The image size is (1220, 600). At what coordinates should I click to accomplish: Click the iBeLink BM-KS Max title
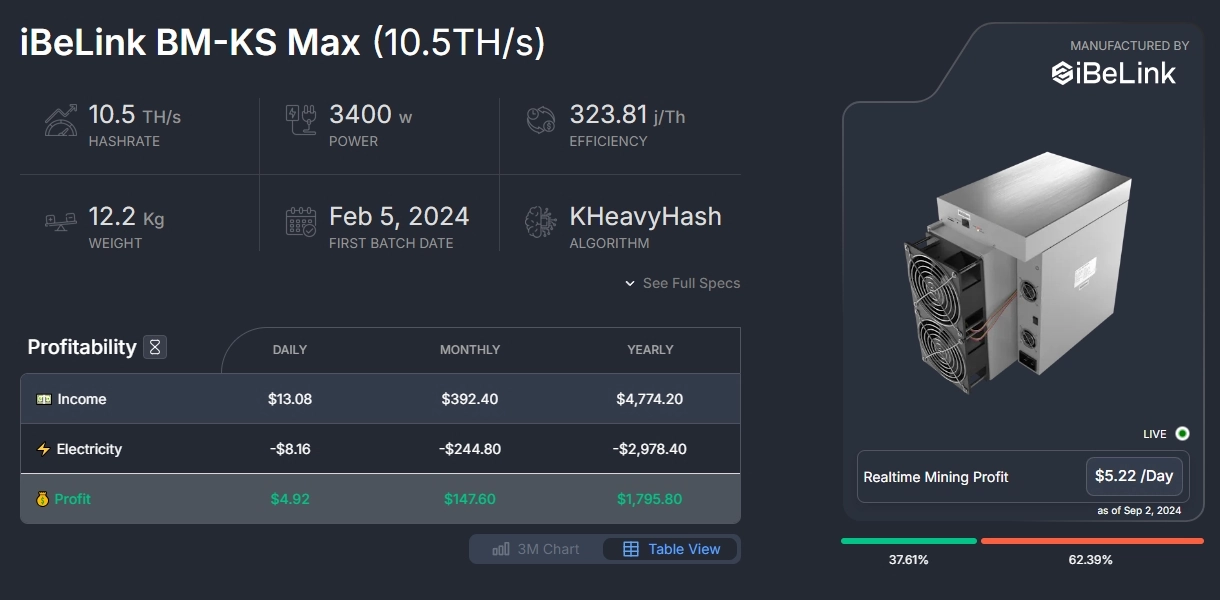(x=190, y=45)
